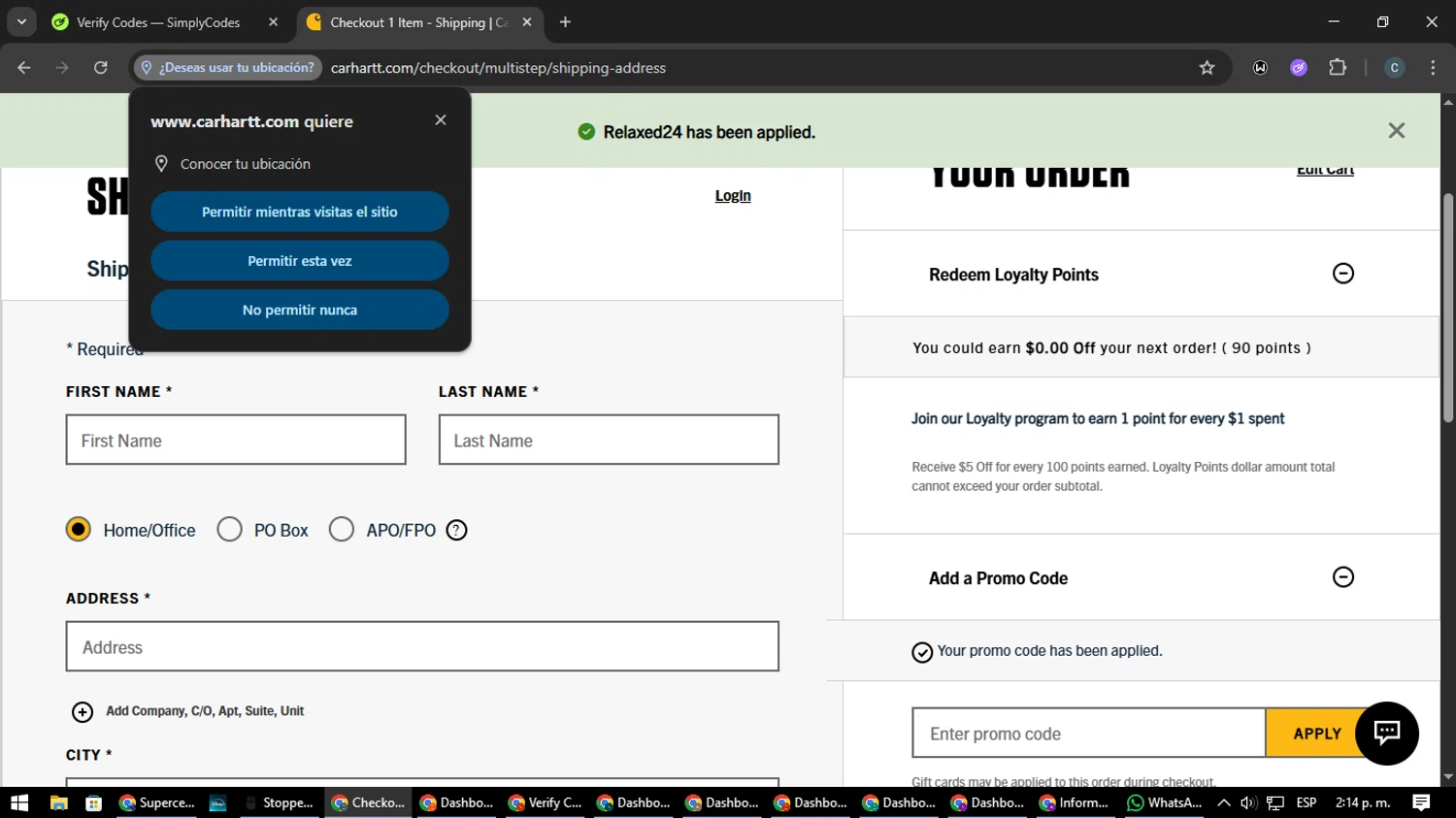Select the Checkout 1 Item - Shipping tab
The height and width of the screenshot is (818, 1456).
tap(418, 22)
